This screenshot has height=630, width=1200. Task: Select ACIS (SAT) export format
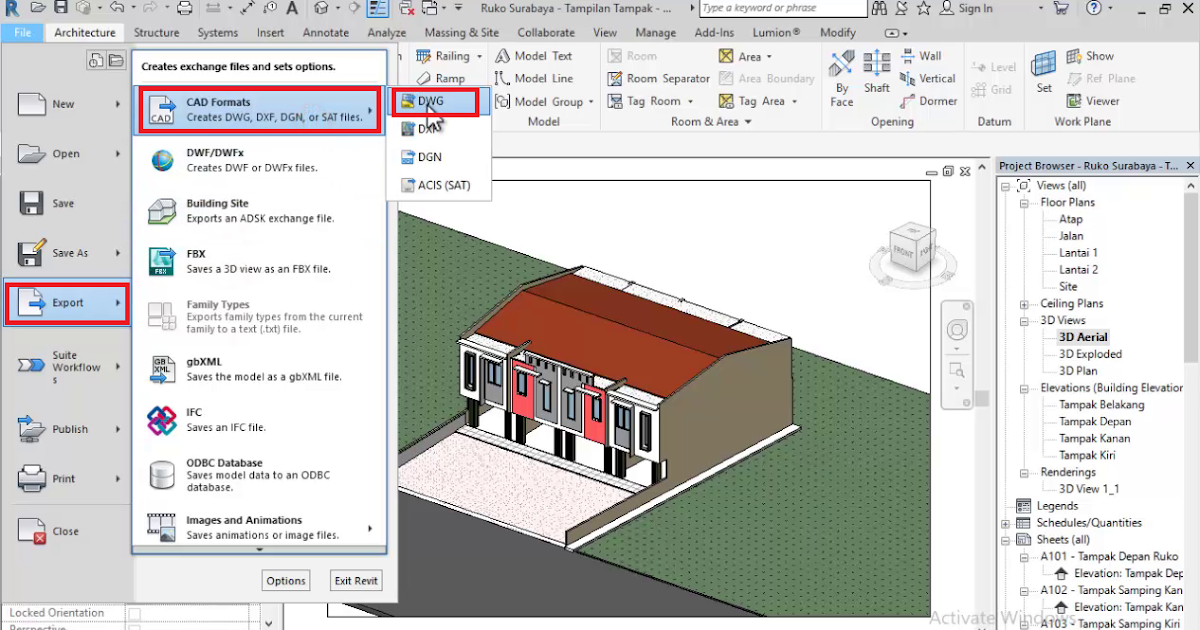(438, 185)
